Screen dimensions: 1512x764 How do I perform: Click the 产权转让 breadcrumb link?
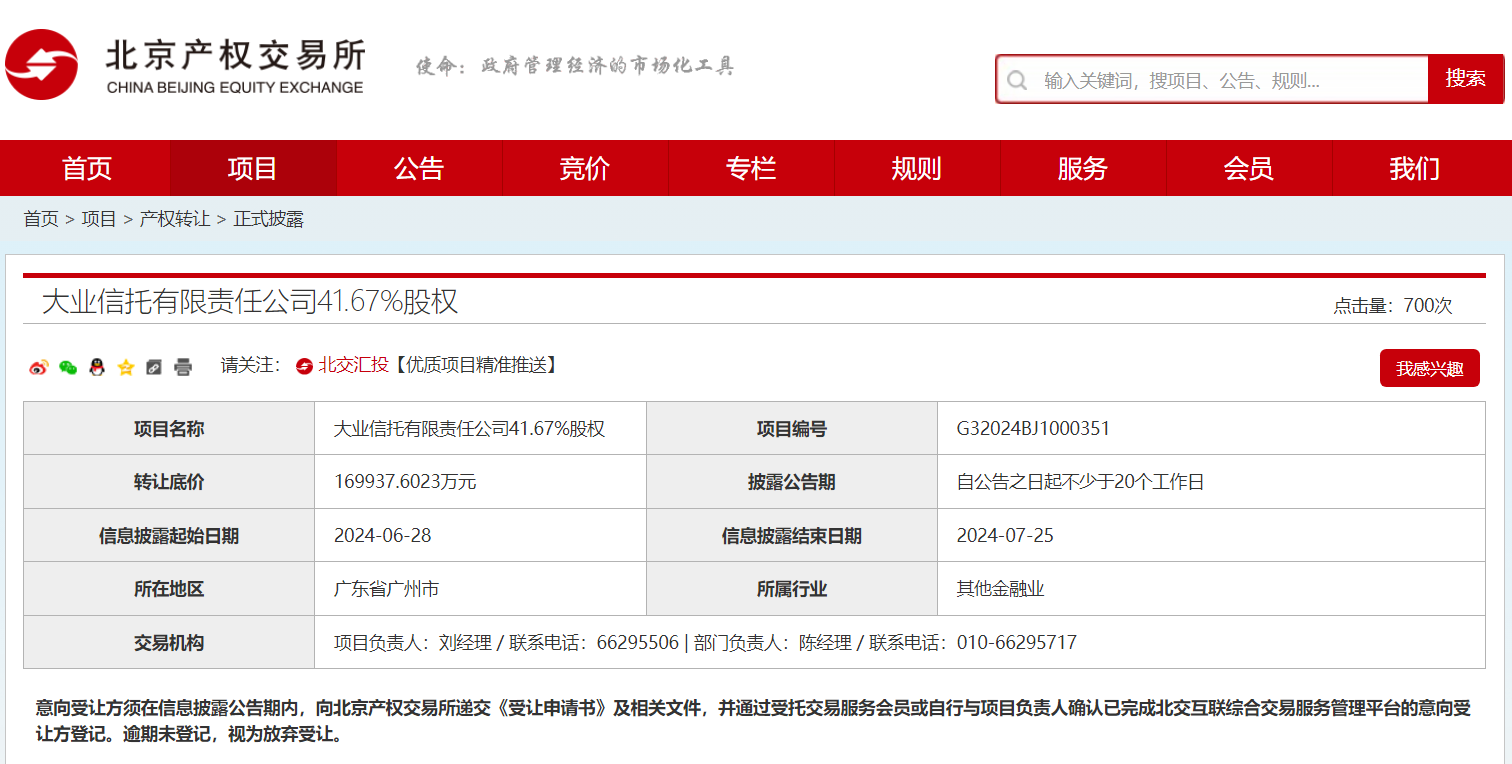(175, 219)
